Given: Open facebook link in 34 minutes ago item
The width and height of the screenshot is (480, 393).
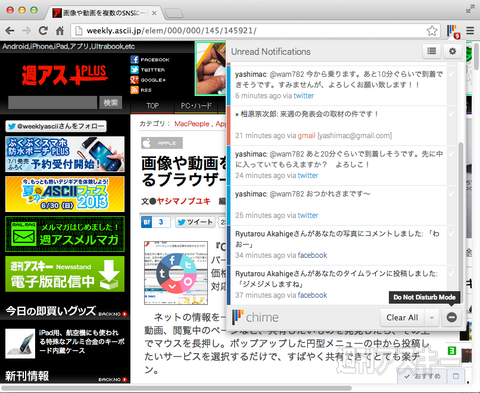Looking at the screenshot, I should [312, 255].
